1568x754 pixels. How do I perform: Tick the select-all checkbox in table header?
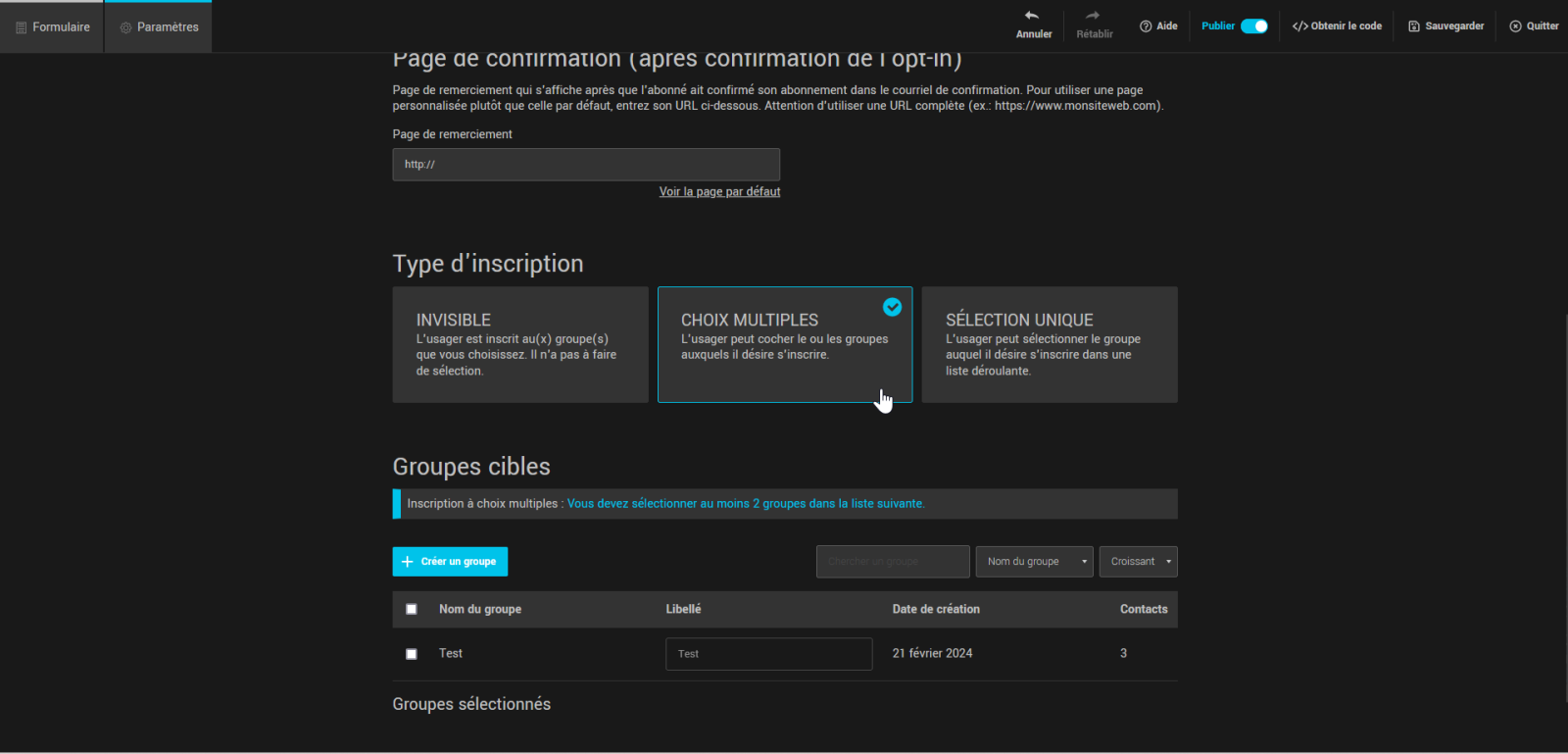(412, 609)
